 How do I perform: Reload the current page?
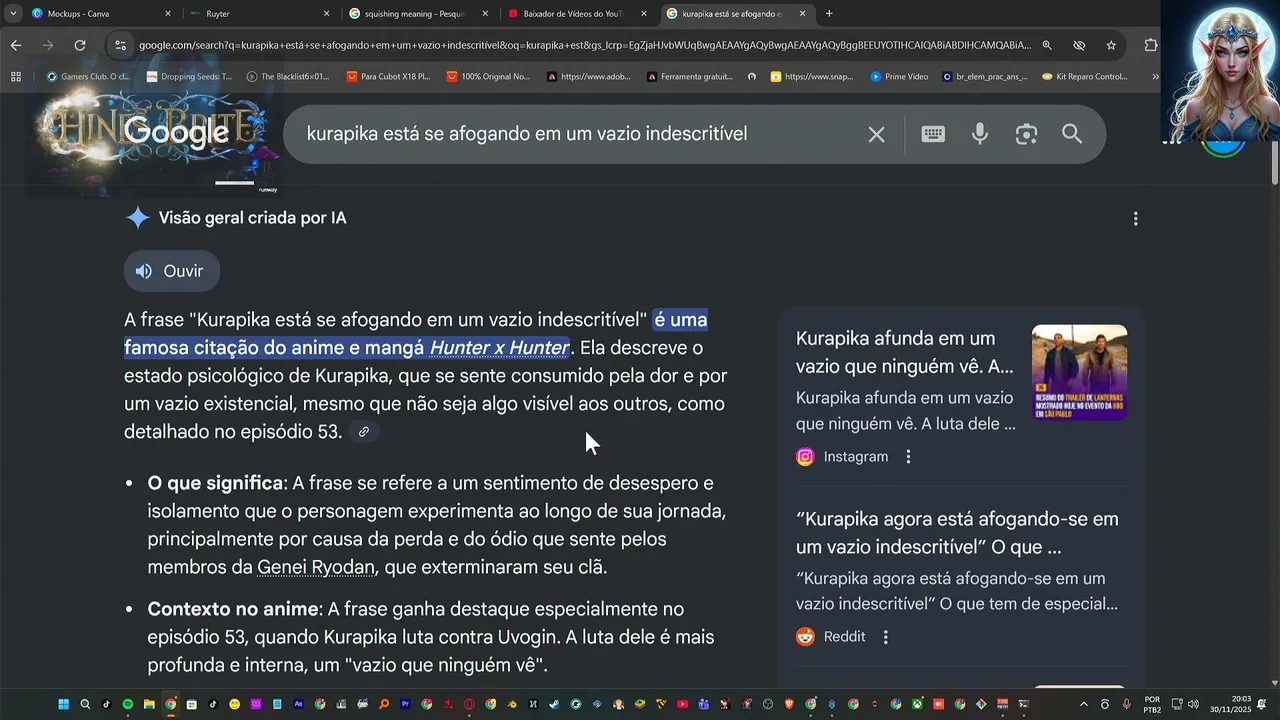[80, 45]
